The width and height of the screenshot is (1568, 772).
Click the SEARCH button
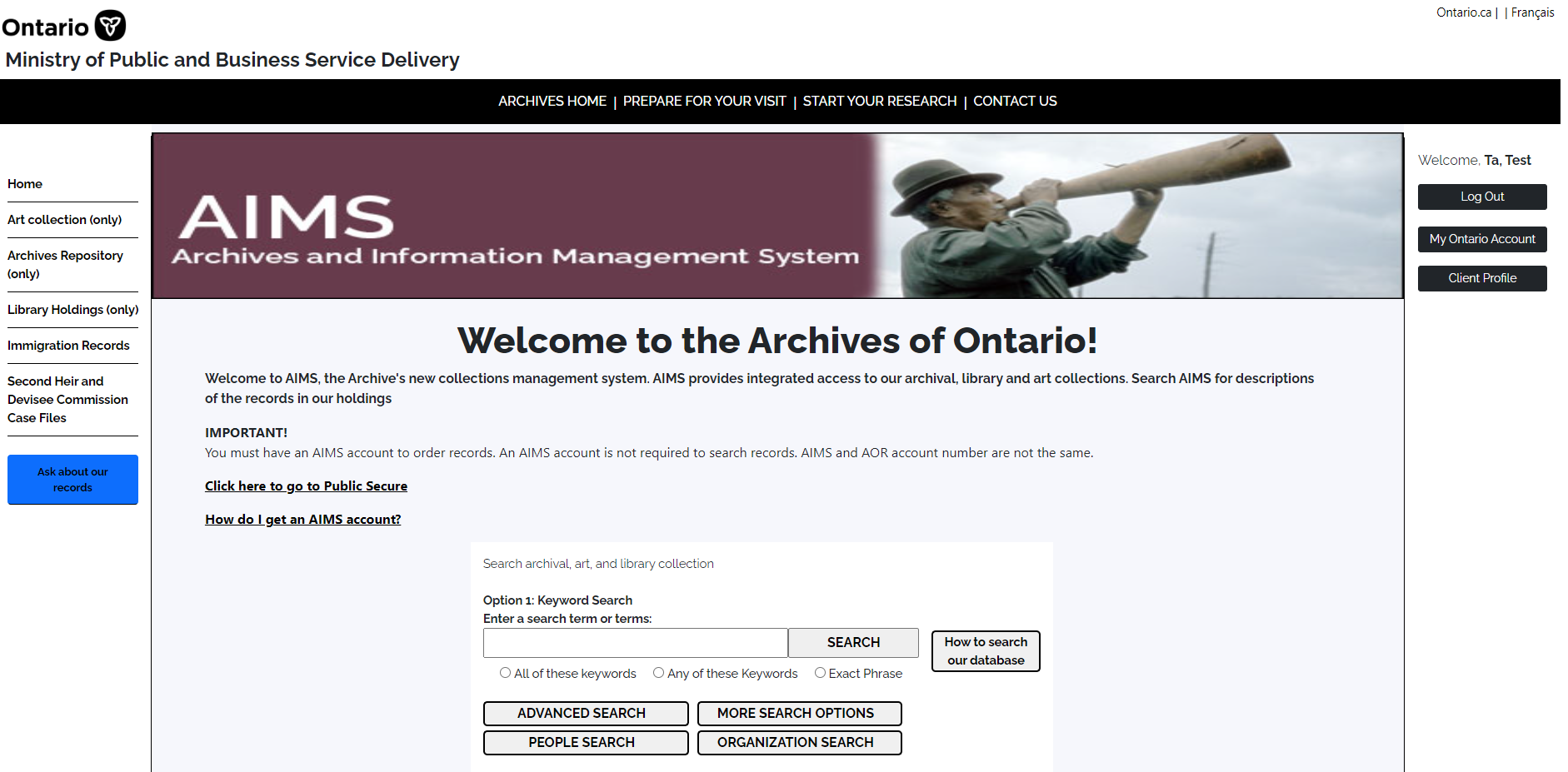click(853, 643)
